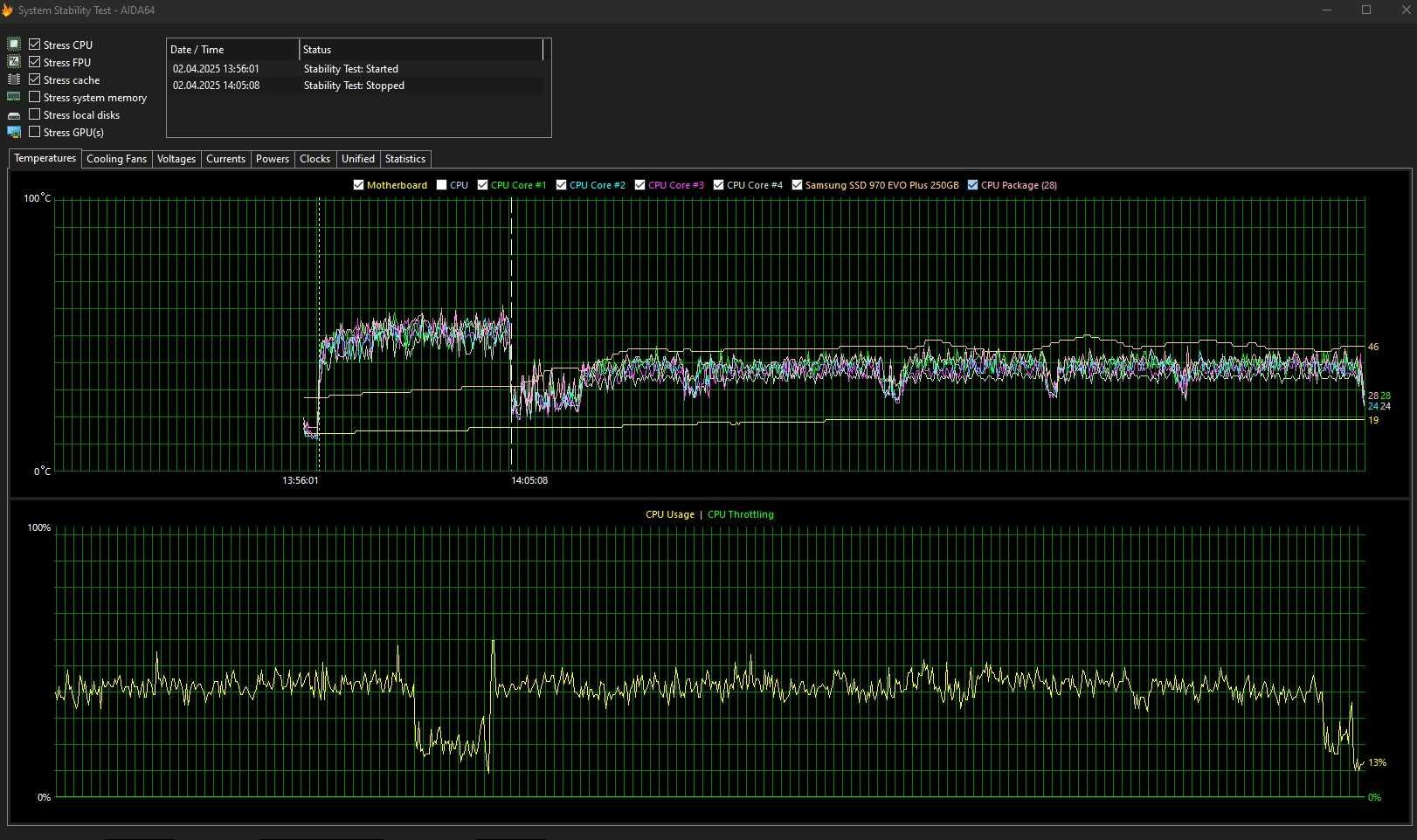Viewport: 1417px width, 840px height.
Task: Click the 14:05:08 marker label under graph
Action: tap(529, 480)
